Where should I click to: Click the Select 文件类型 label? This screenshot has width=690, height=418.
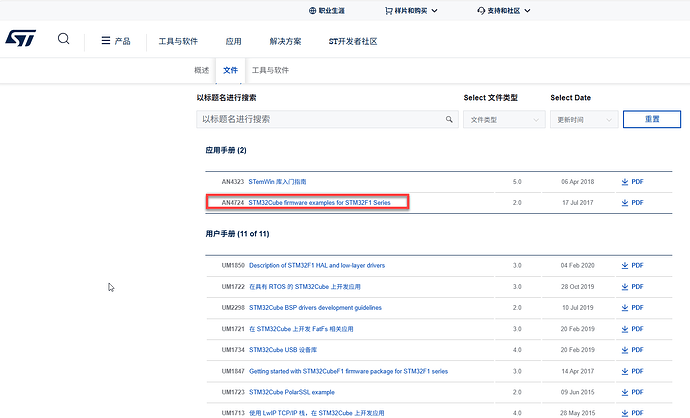point(491,98)
